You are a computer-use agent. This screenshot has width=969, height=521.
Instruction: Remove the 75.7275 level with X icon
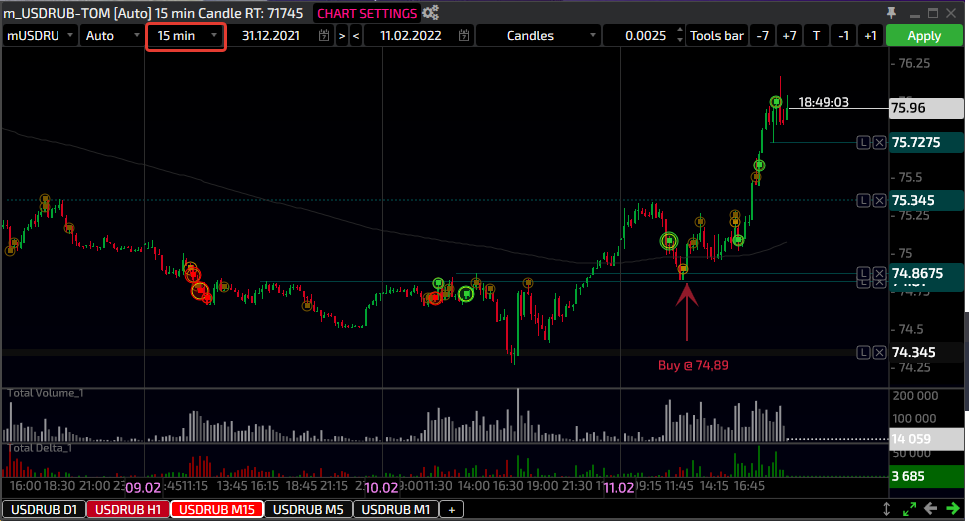coord(879,143)
